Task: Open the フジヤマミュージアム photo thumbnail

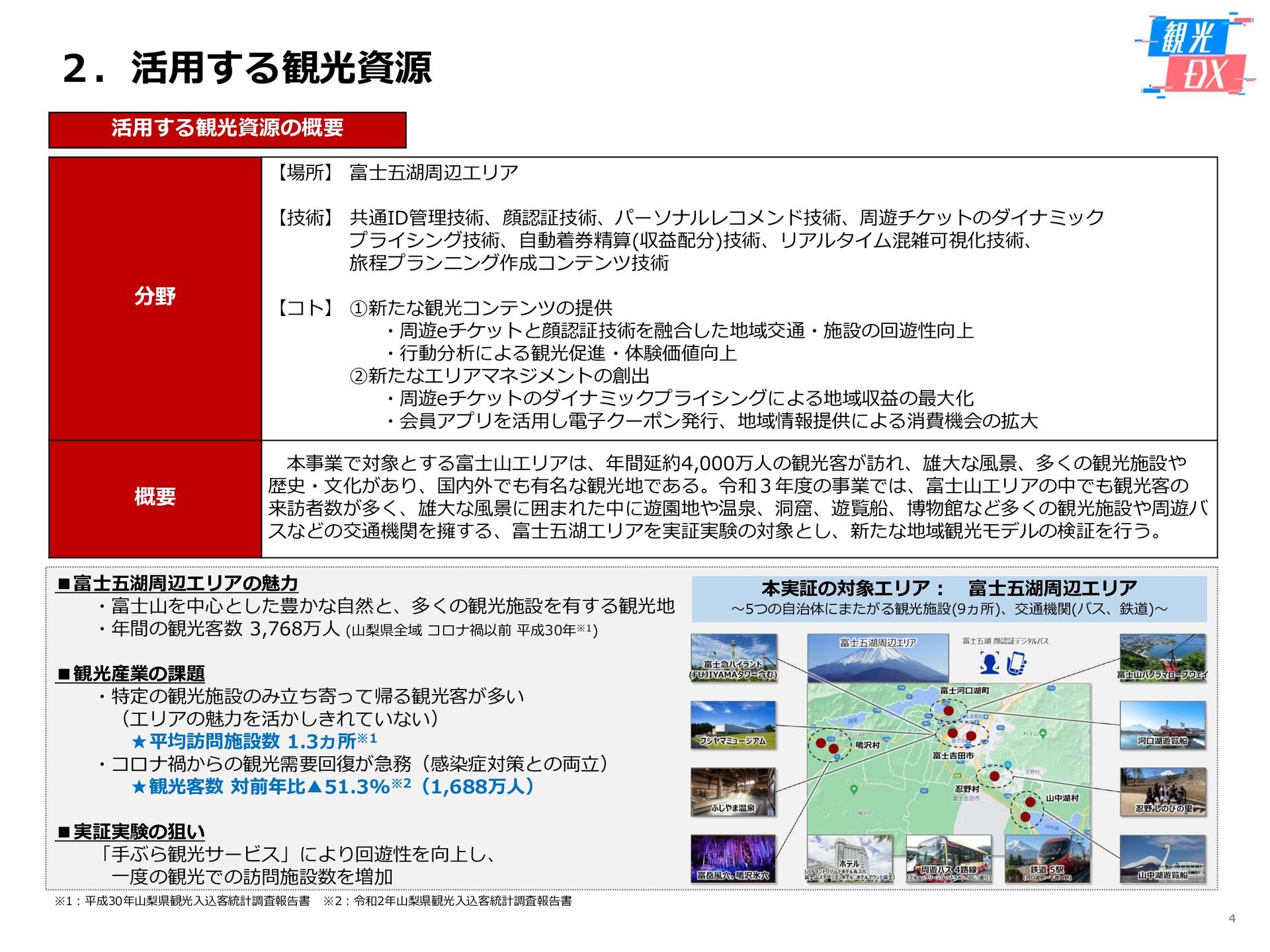Action: (733, 725)
